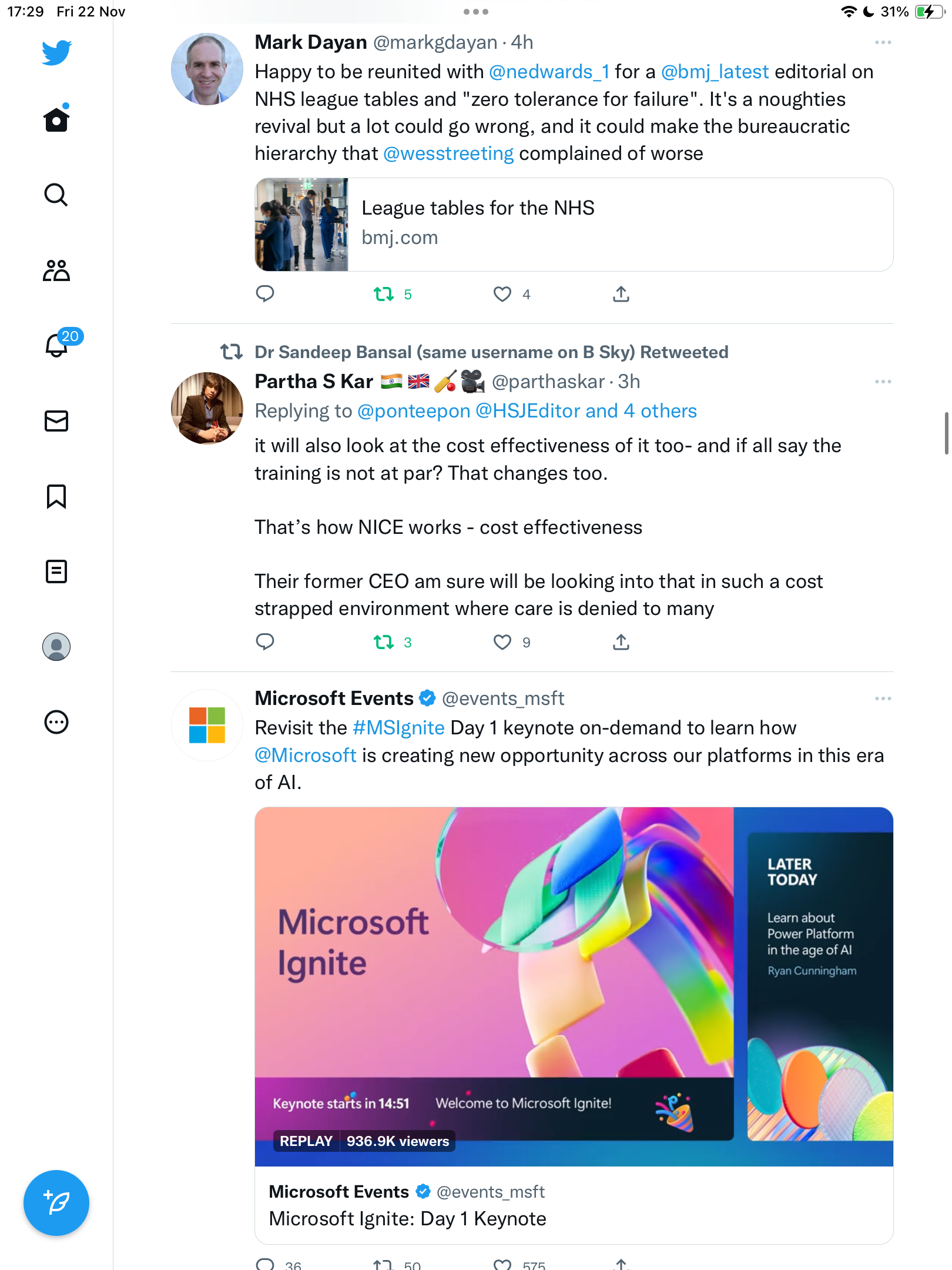Tap the Twitter bird logo
Screen dimensions: 952x1270
click(x=56, y=53)
